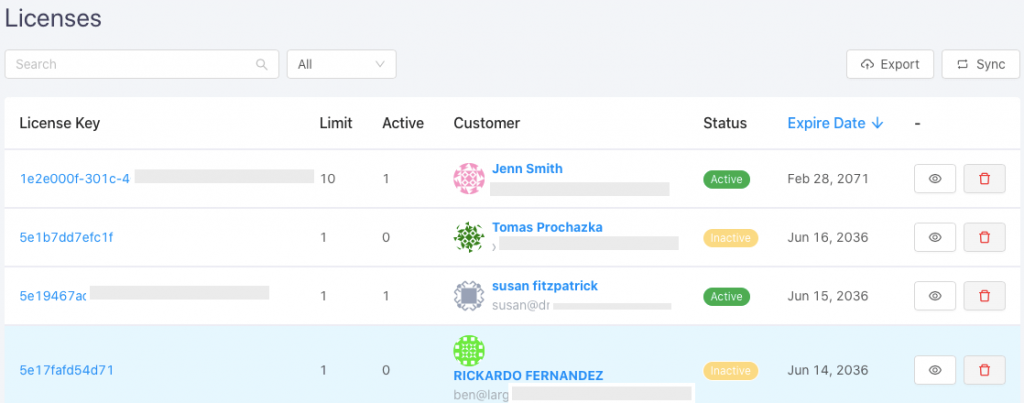Open customer Jenn Smith
The width and height of the screenshot is (1024, 403).
[527, 169]
